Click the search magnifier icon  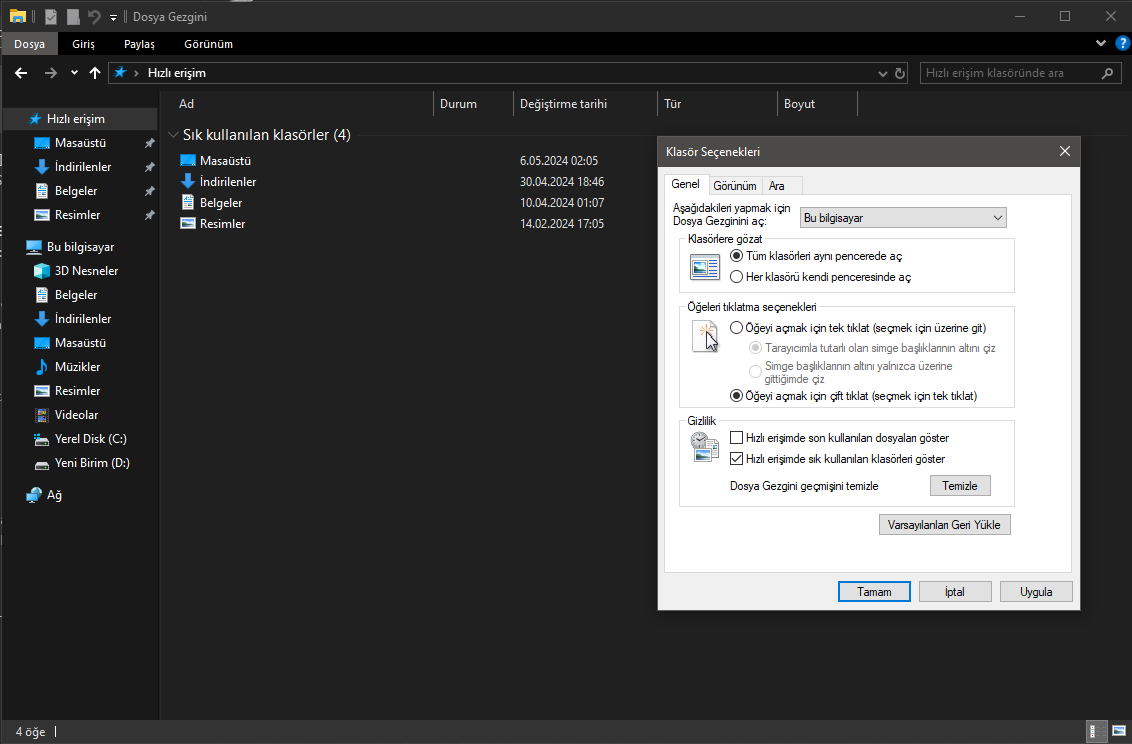click(x=1107, y=73)
